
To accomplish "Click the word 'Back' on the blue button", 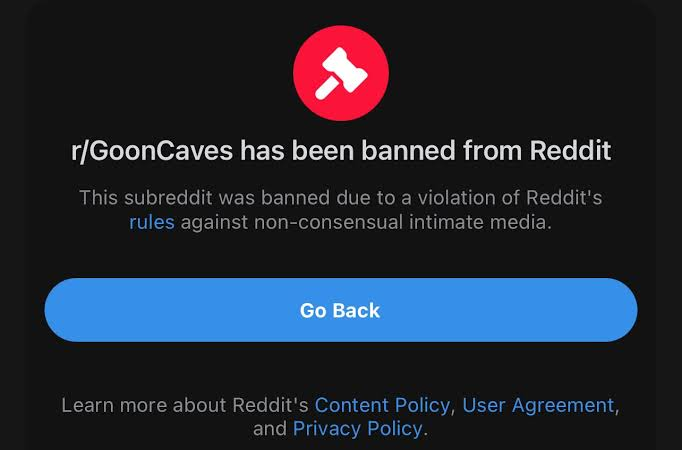I will click(356, 310).
